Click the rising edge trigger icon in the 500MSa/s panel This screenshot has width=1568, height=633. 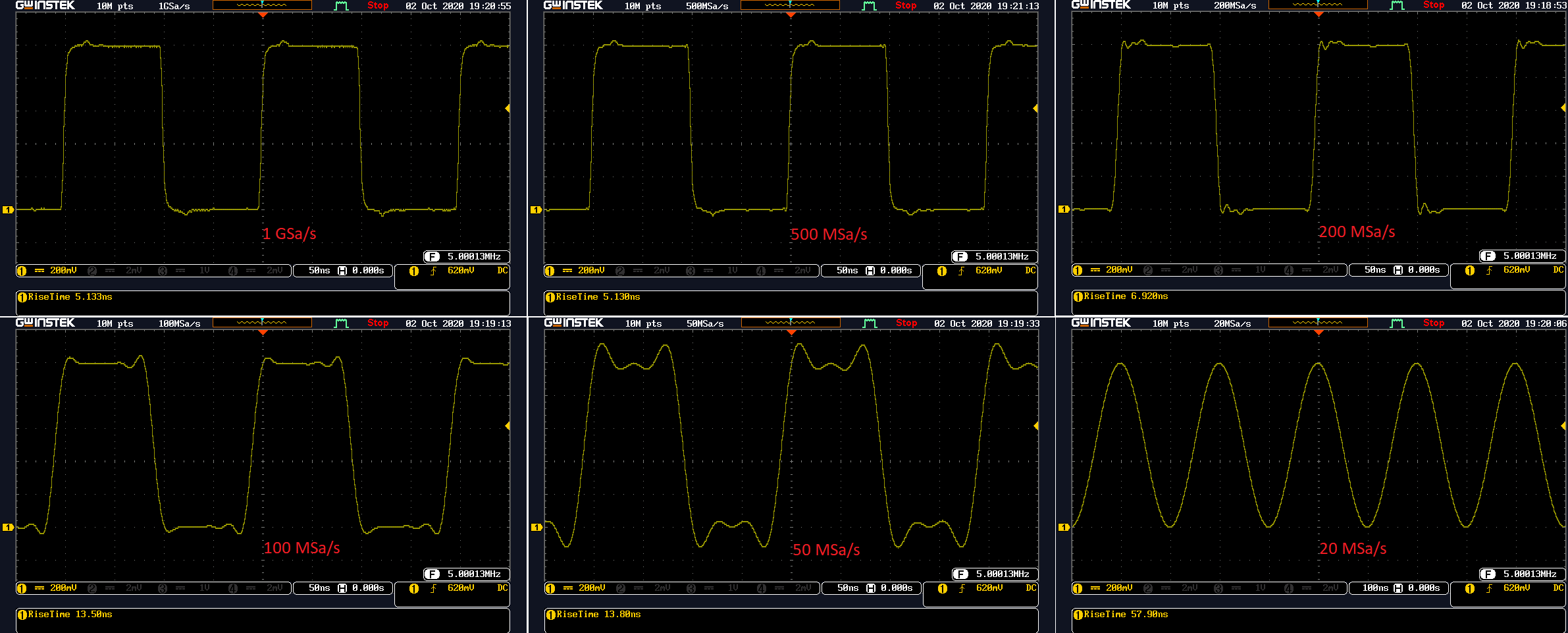coord(961,271)
